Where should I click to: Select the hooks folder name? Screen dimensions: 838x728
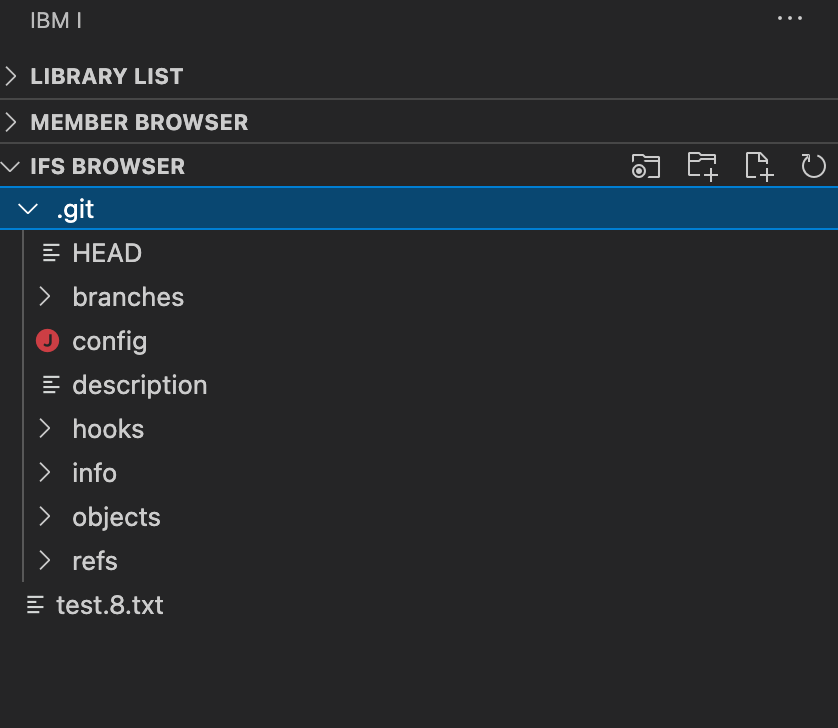click(108, 429)
